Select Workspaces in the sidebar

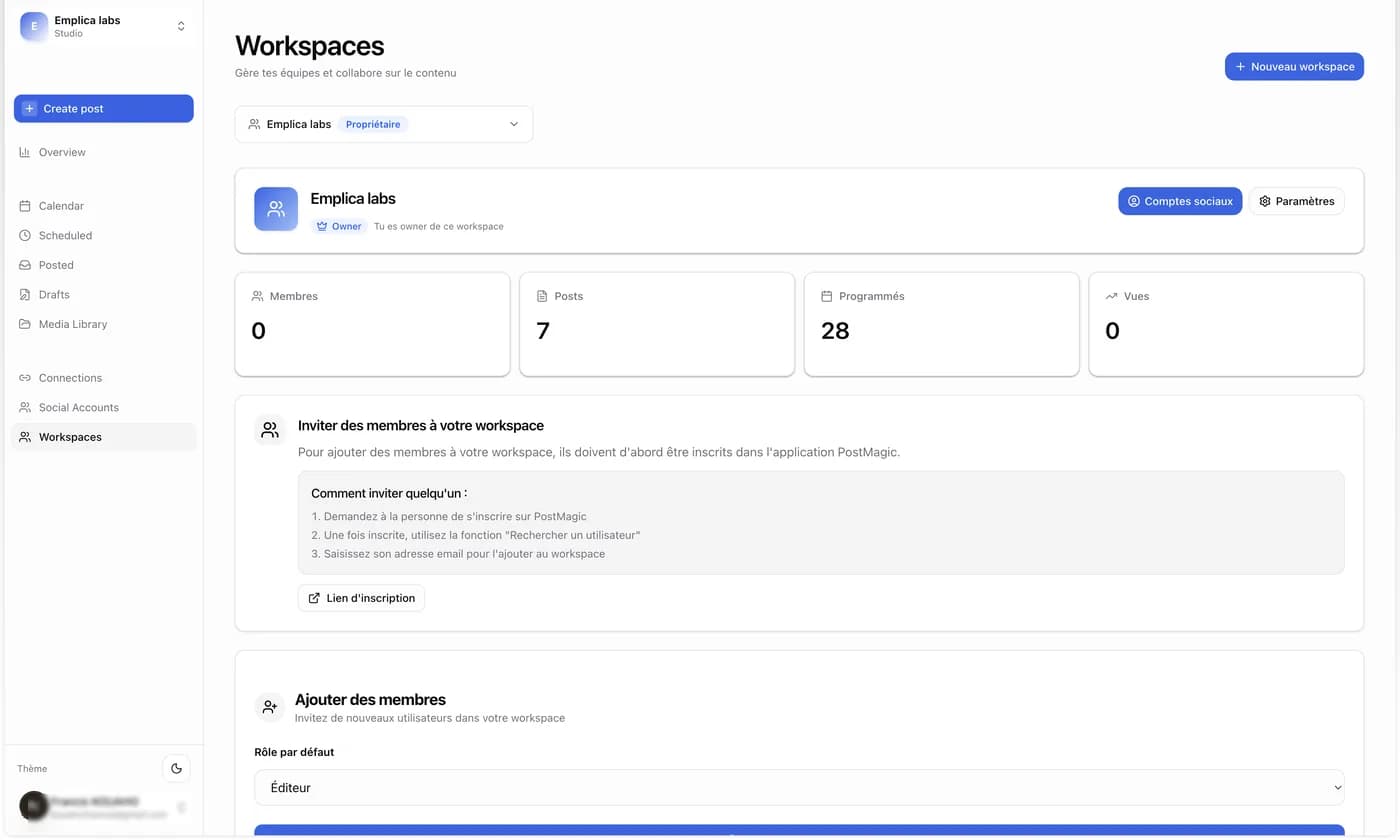pos(104,437)
